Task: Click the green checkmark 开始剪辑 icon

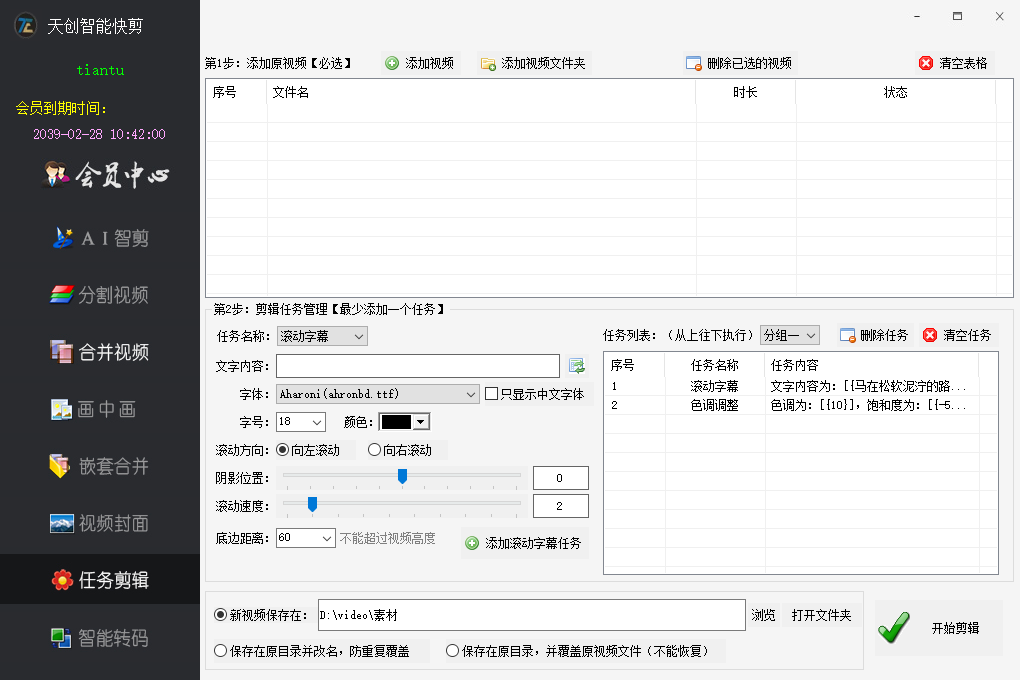Action: tap(894, 627)
